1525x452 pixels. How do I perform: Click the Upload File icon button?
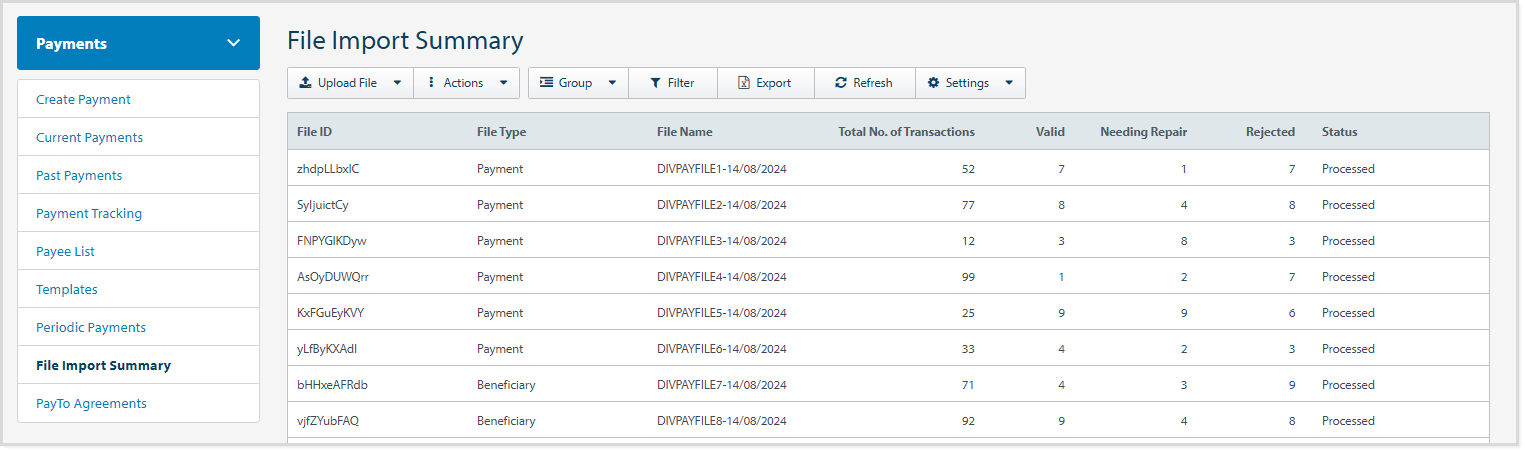coord(305,83)
